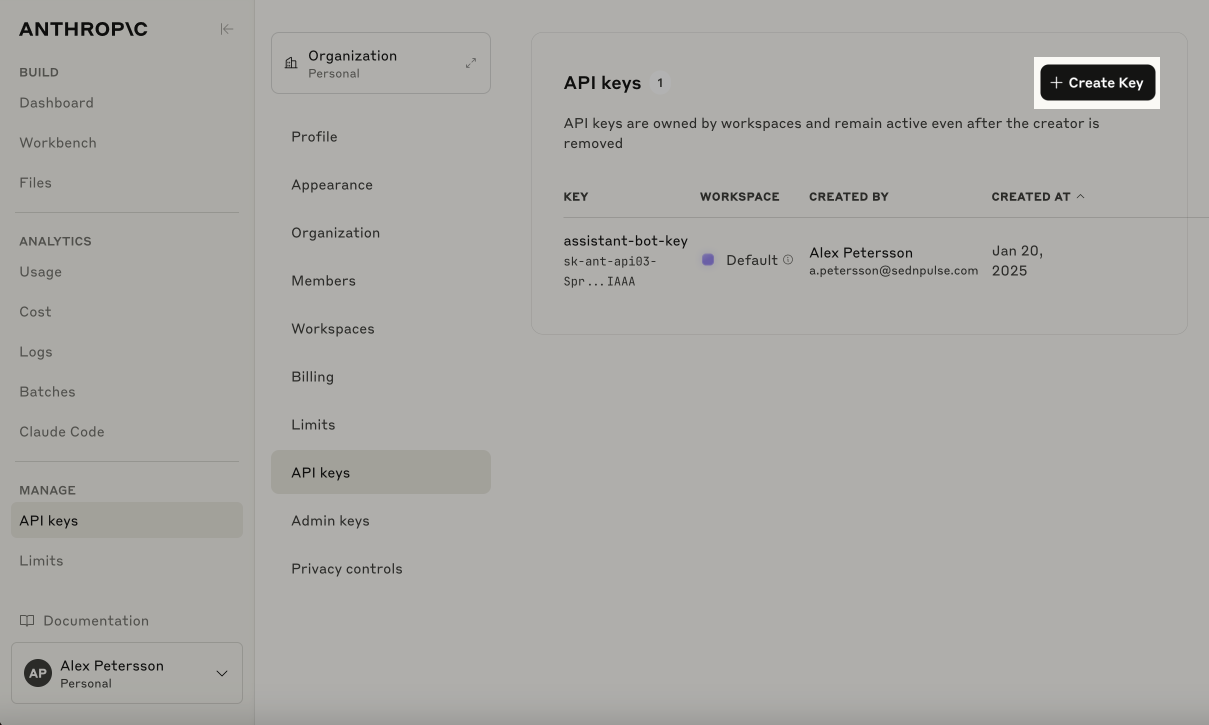
Task: Click the AP user avatar
Action: 38,673
